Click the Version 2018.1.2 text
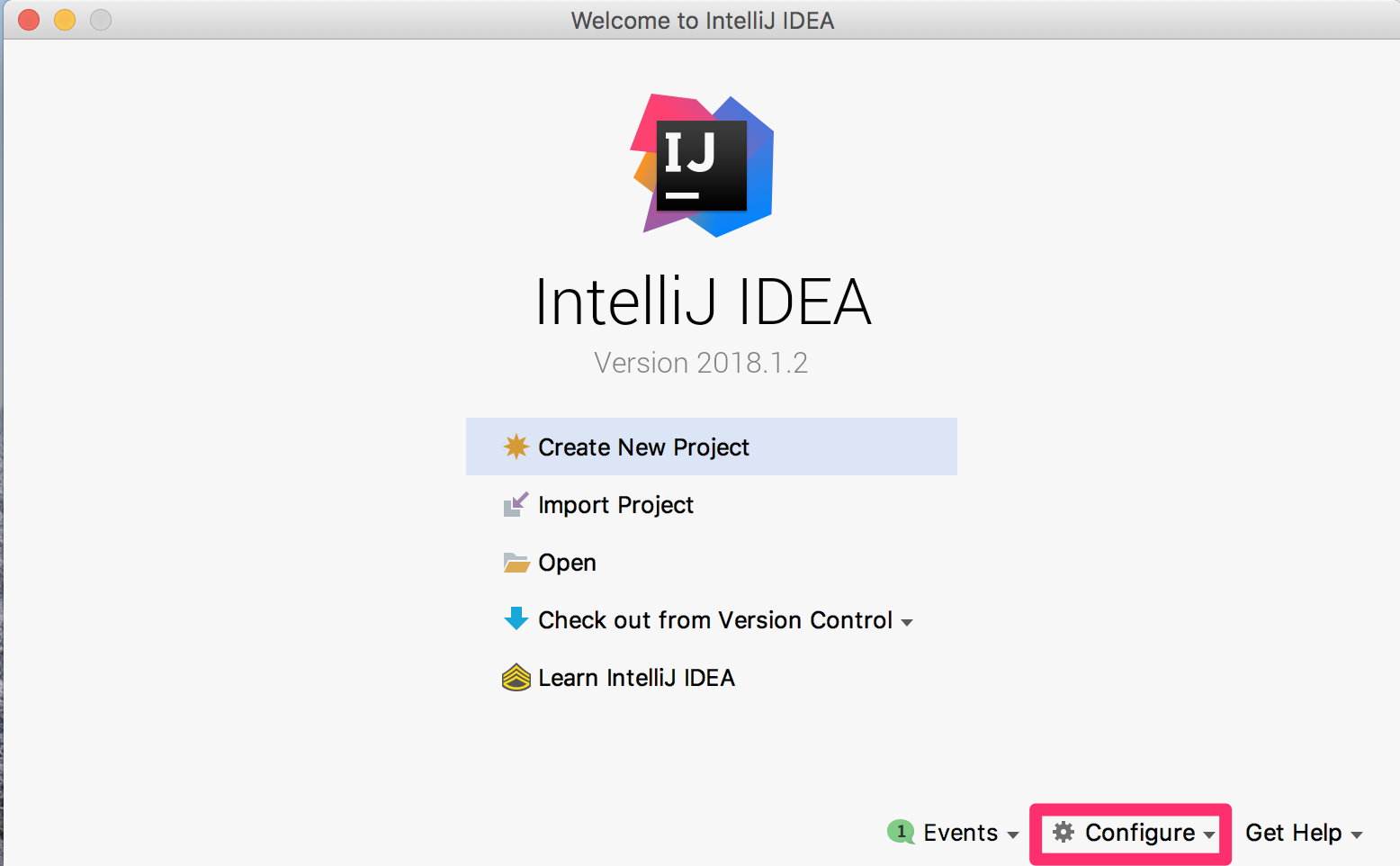This screenshot has height=866, width=1400. (701, 362)
